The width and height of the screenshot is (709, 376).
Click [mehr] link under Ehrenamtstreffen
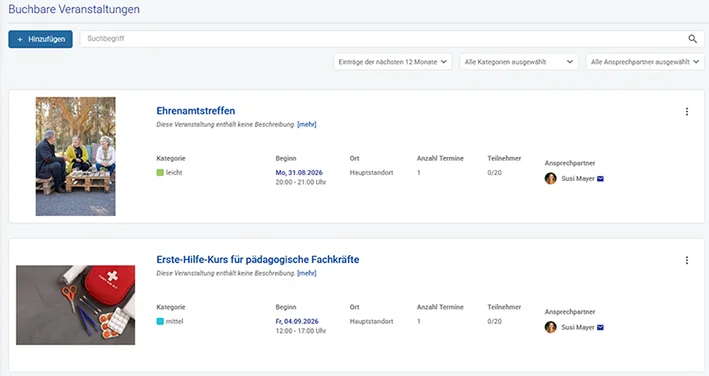coord(307,125)
